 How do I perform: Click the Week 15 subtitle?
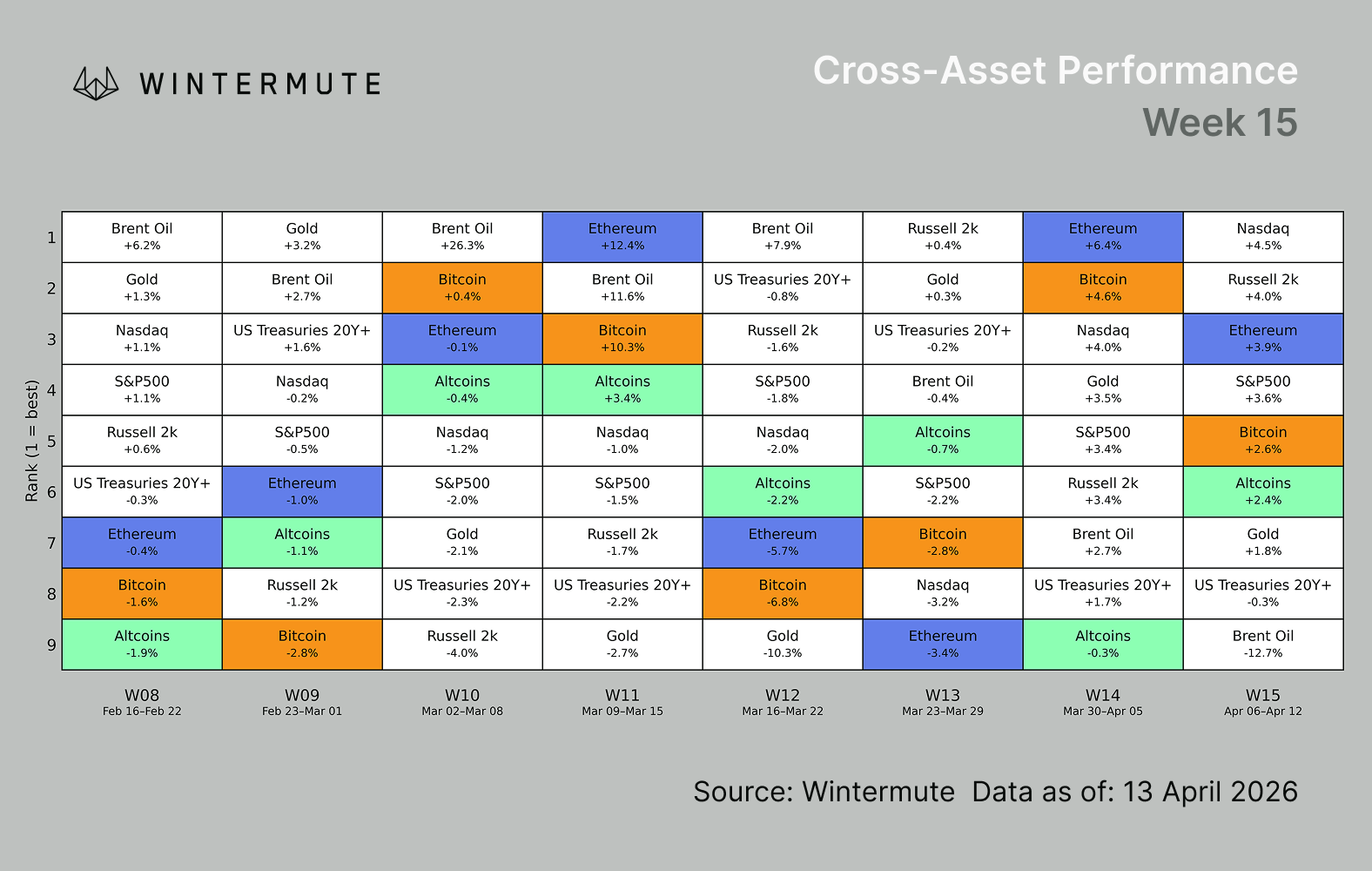(1220, 123)
